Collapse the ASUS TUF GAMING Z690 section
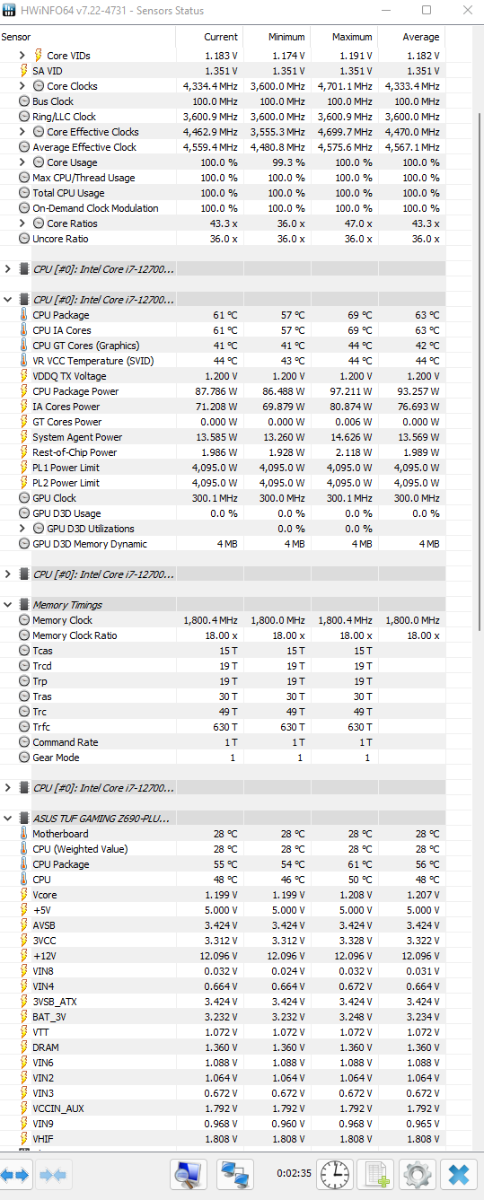The image size is (484, 1200). pos(9,818)
